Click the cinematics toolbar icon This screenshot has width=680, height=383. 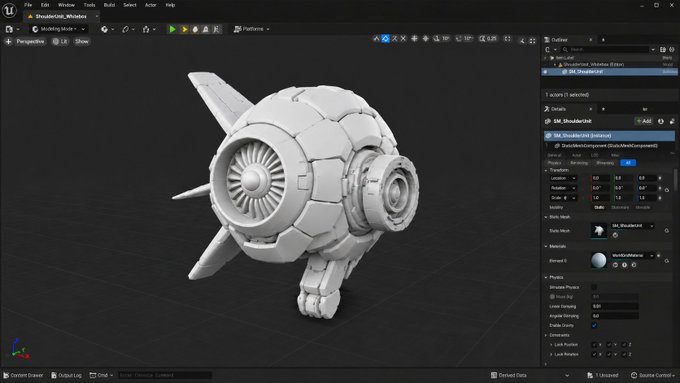pos(146,29)
